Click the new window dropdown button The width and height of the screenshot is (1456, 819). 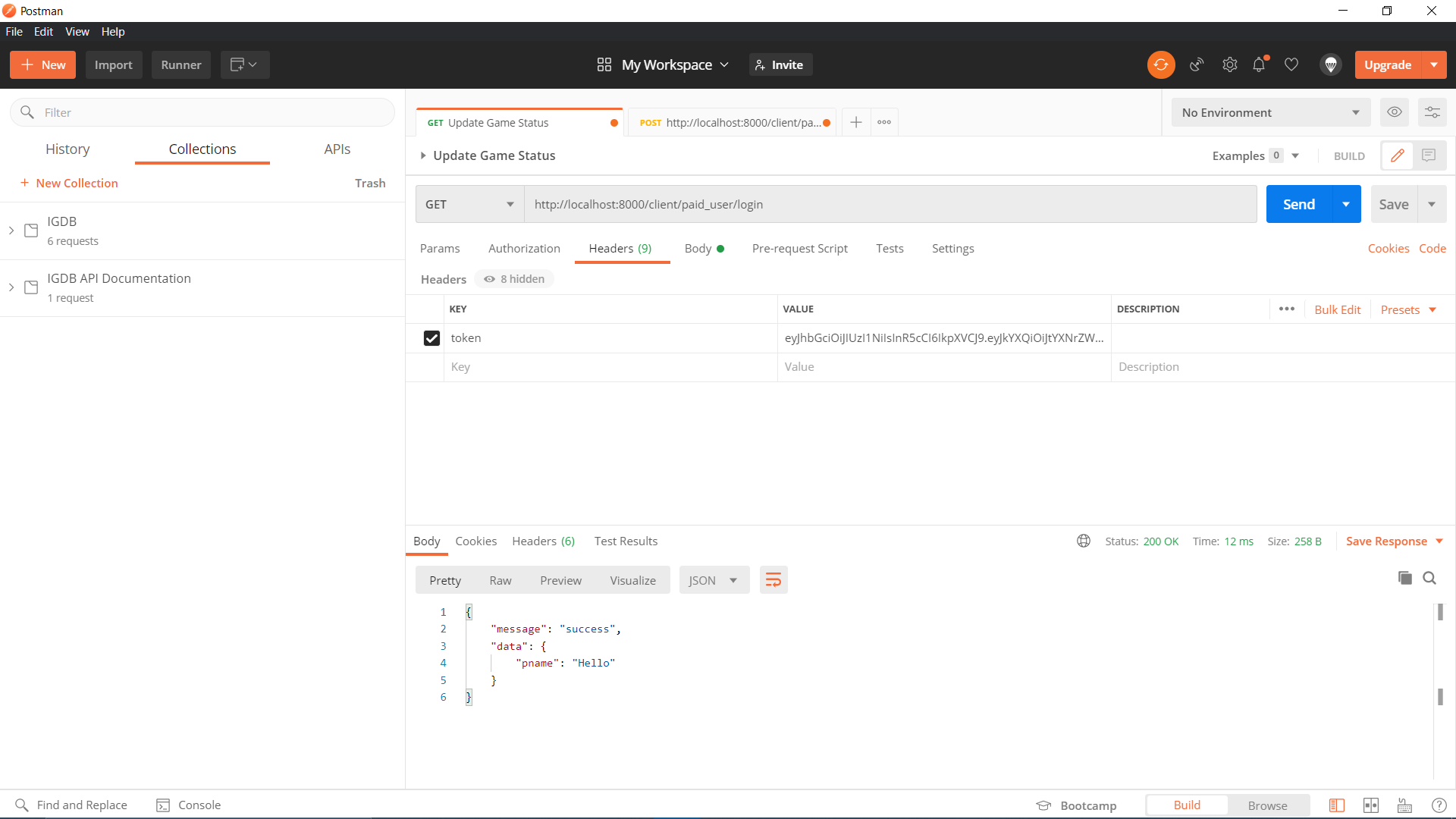[x=245, y=64]
